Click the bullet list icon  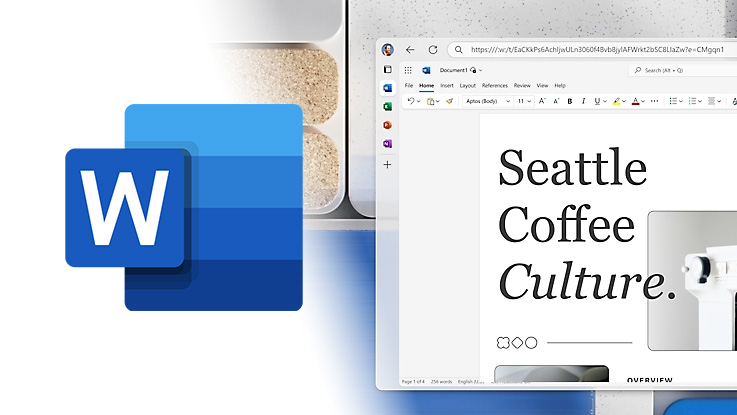pyautogui.click(x=673, y=101)
